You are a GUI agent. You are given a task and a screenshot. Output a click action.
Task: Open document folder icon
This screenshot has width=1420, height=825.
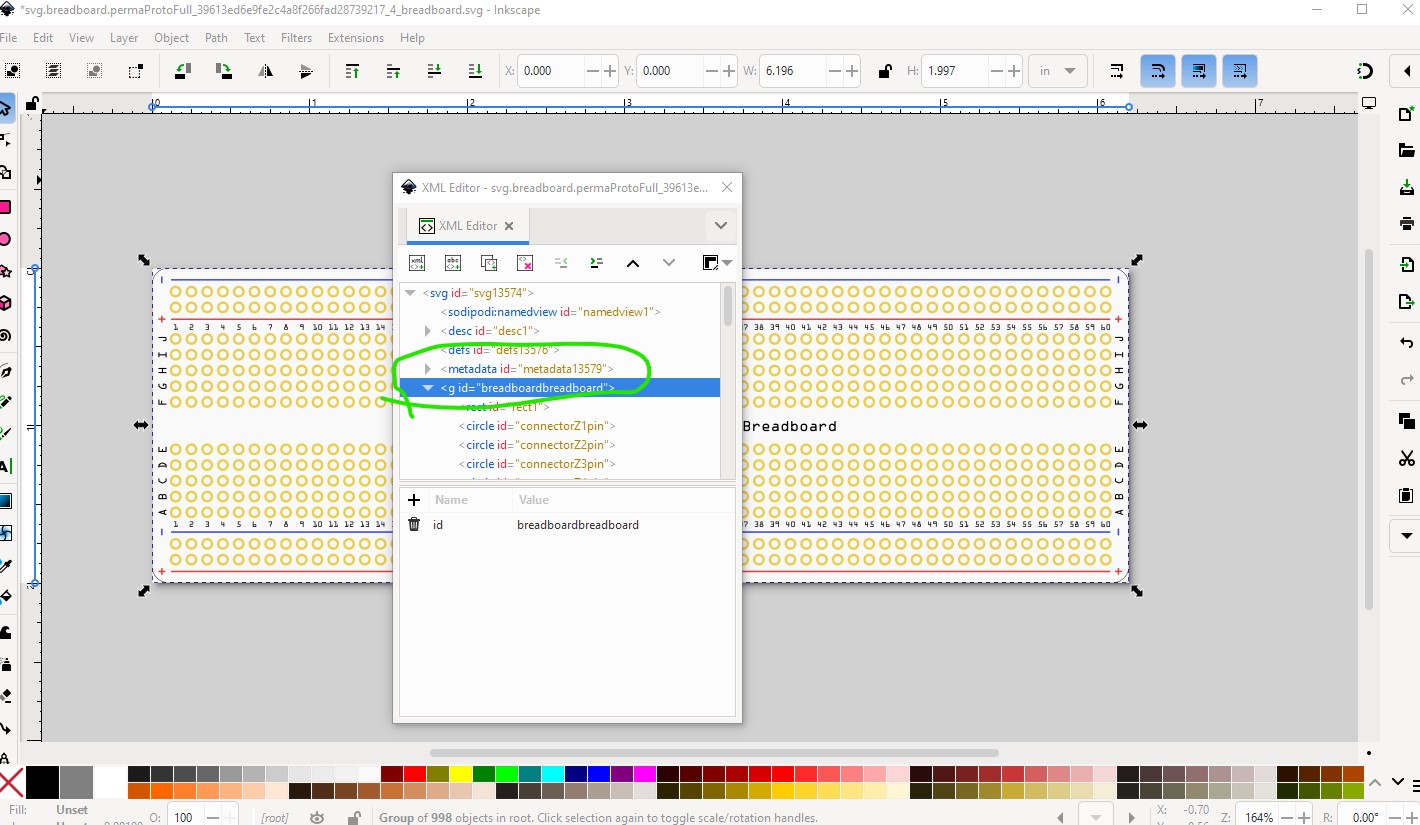coord(1406,150)
